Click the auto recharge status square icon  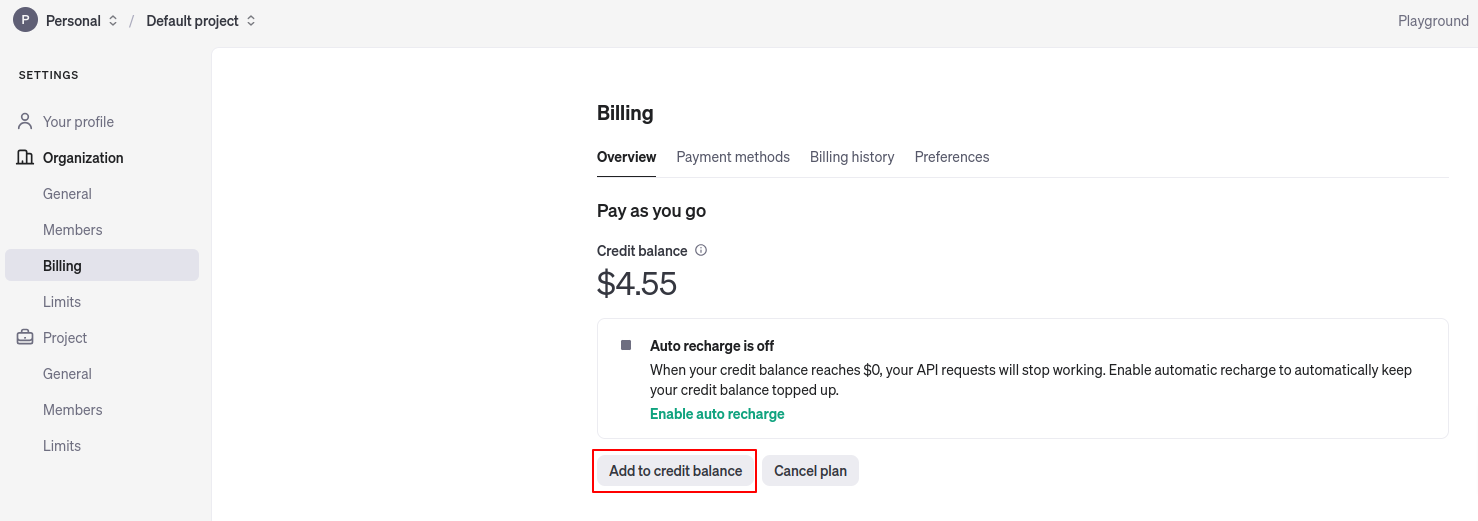[626, 345]
